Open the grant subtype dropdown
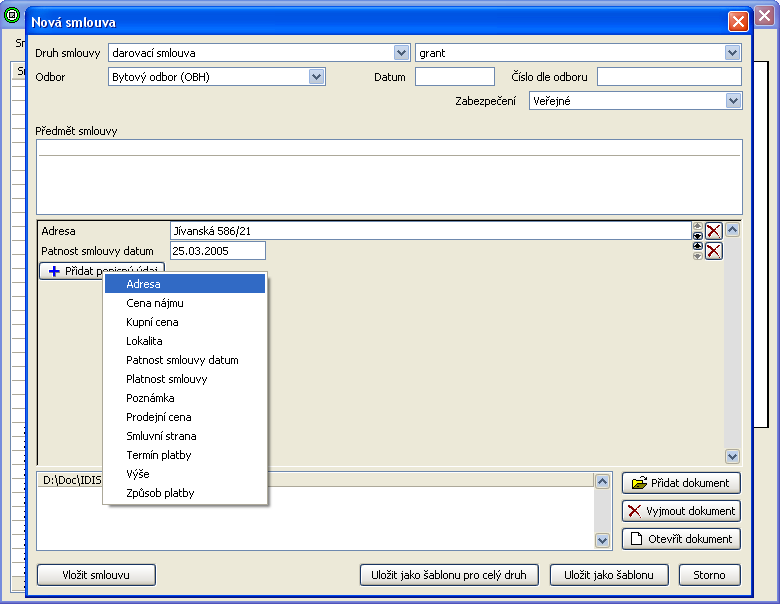This screenshot has height=604, width=780. coord(733,53)
